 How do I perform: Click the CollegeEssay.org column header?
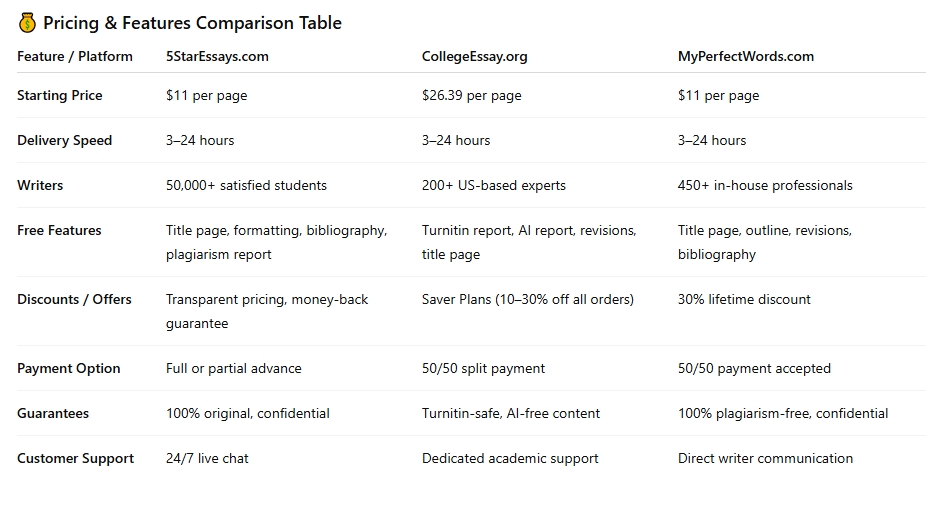coord(474,57)
